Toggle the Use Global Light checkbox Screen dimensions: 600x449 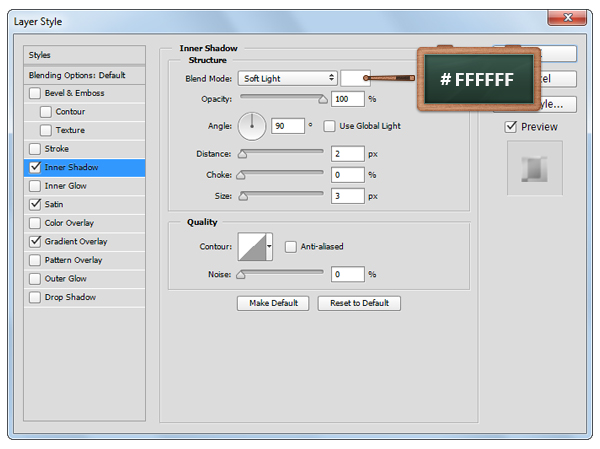(329, 126)
